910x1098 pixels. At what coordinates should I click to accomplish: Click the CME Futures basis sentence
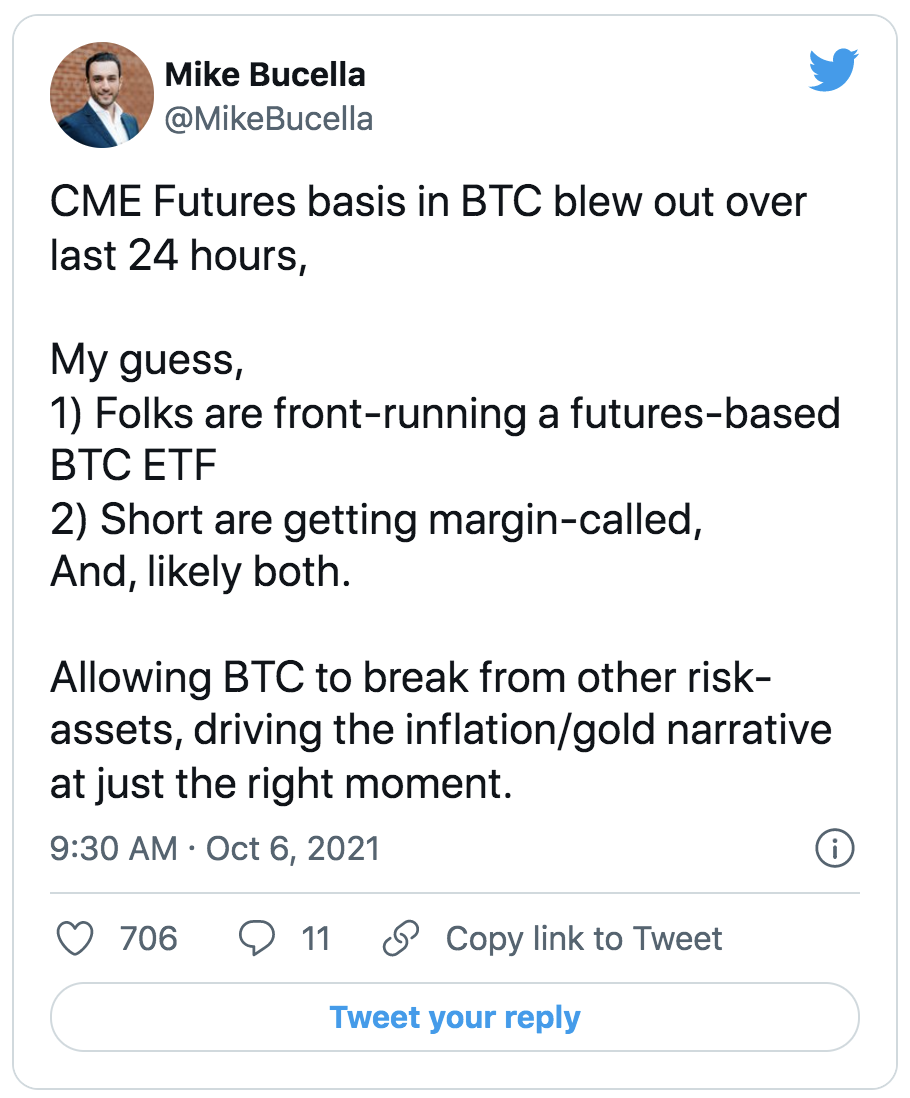click(428, 228)
